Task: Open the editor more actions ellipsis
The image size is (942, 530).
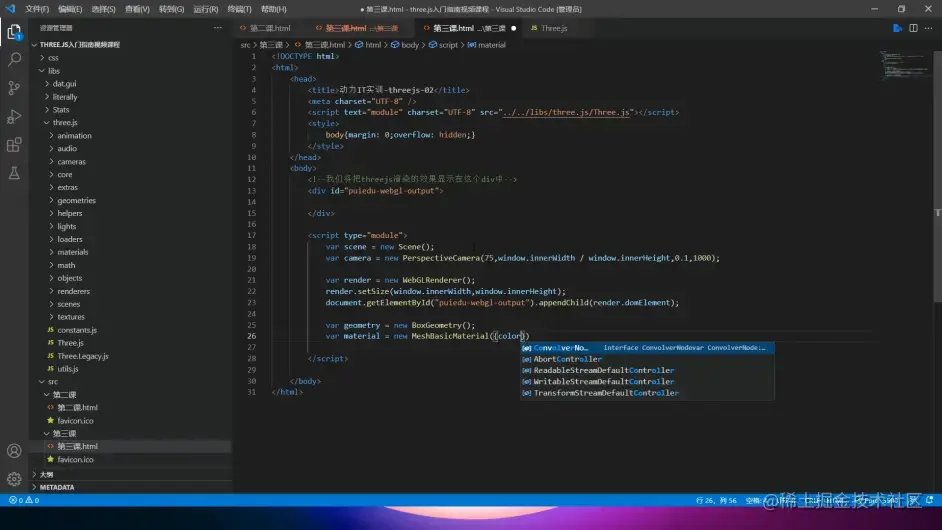Action: coord(929,28)
